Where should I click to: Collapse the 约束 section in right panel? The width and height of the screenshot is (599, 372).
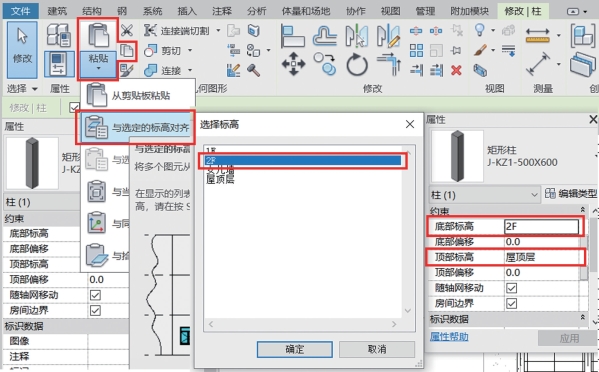[583, 209]
